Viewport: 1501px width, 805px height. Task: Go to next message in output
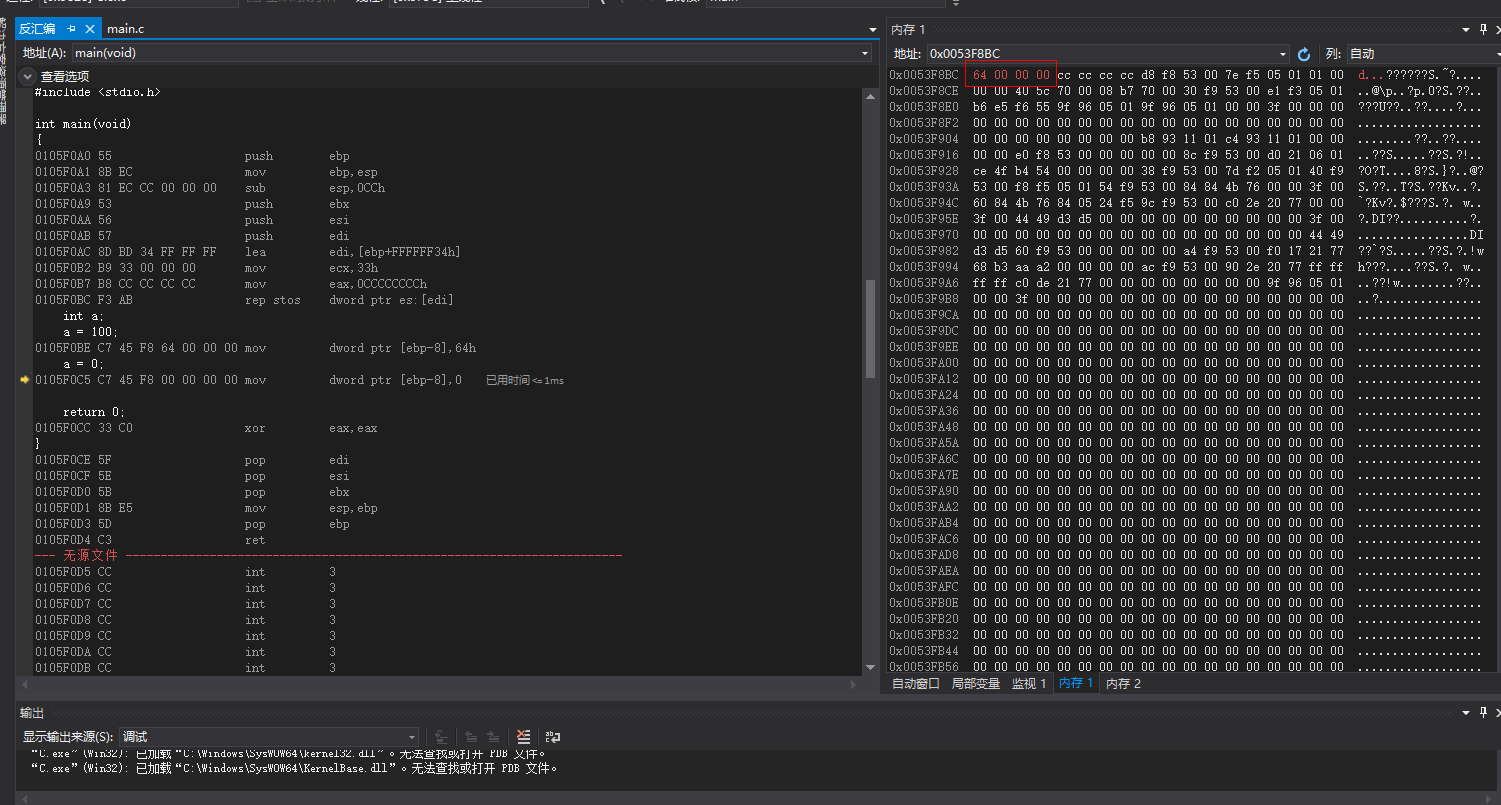click(x=493, y=737)
